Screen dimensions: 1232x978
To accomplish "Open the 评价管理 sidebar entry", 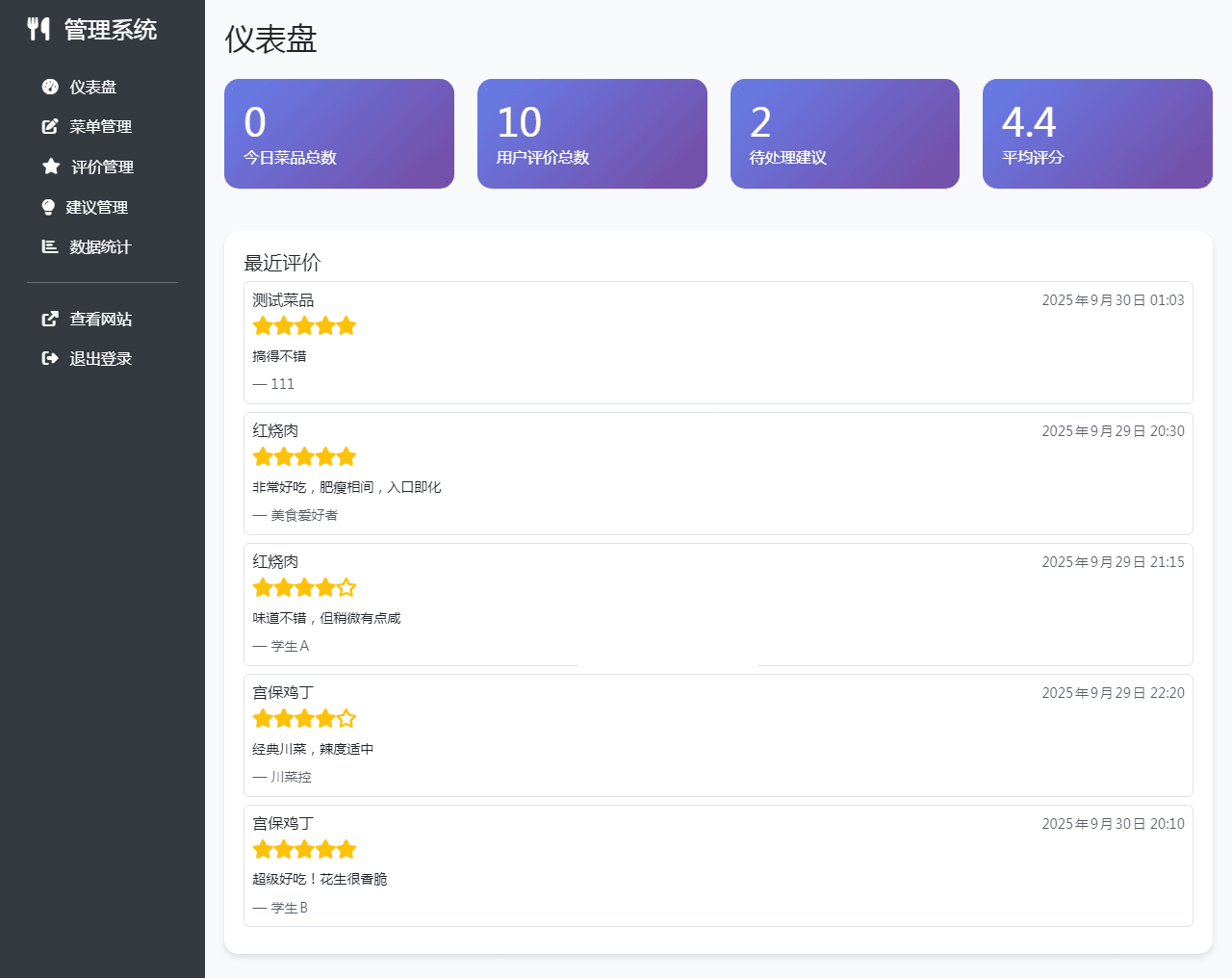I will tap(101, 166).
